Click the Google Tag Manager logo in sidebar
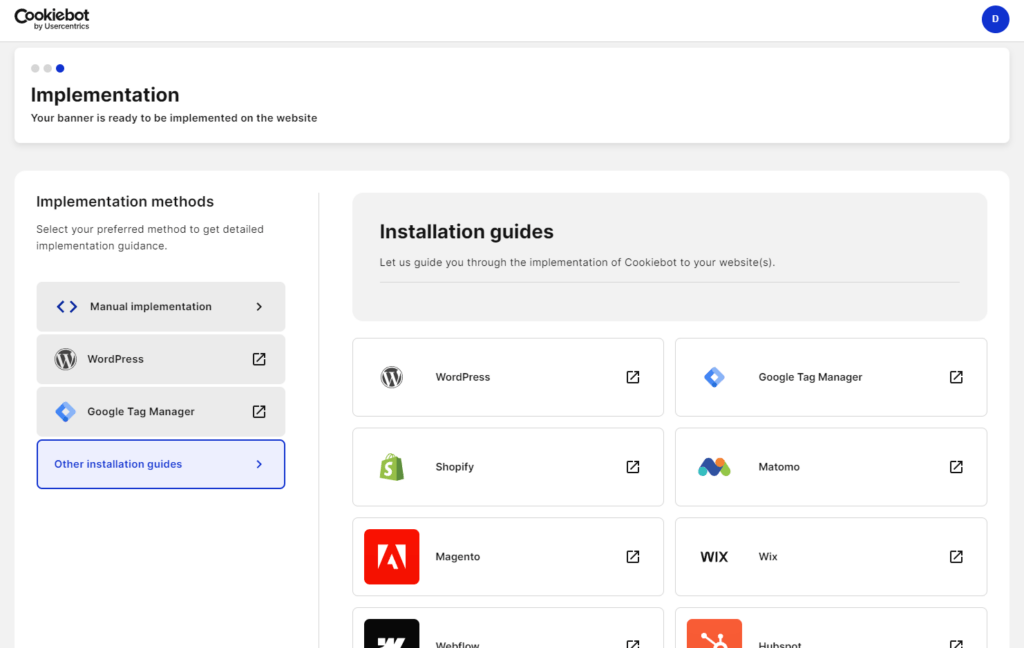Viewport: 1024px width, 648px height. click(x=65, y=412)
